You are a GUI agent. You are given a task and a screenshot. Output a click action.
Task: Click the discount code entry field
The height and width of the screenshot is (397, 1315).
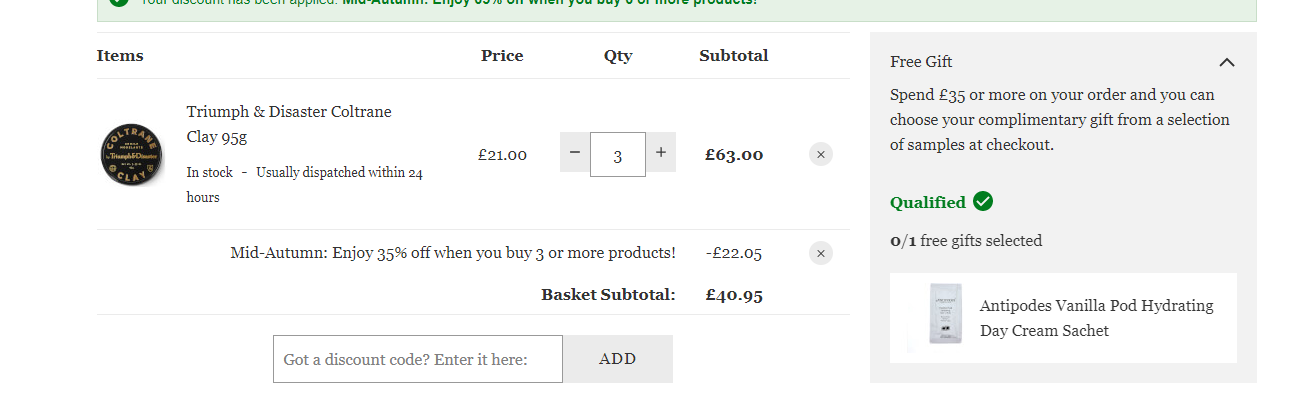click(418, 359)
